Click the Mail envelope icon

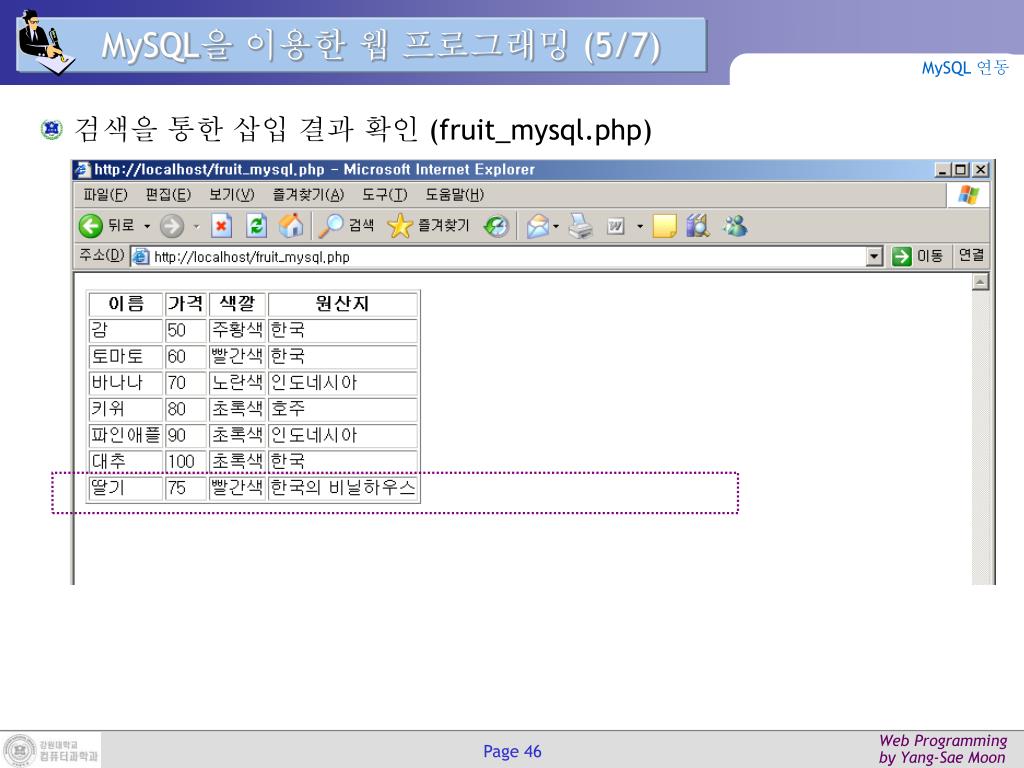(x=537, y=226)
